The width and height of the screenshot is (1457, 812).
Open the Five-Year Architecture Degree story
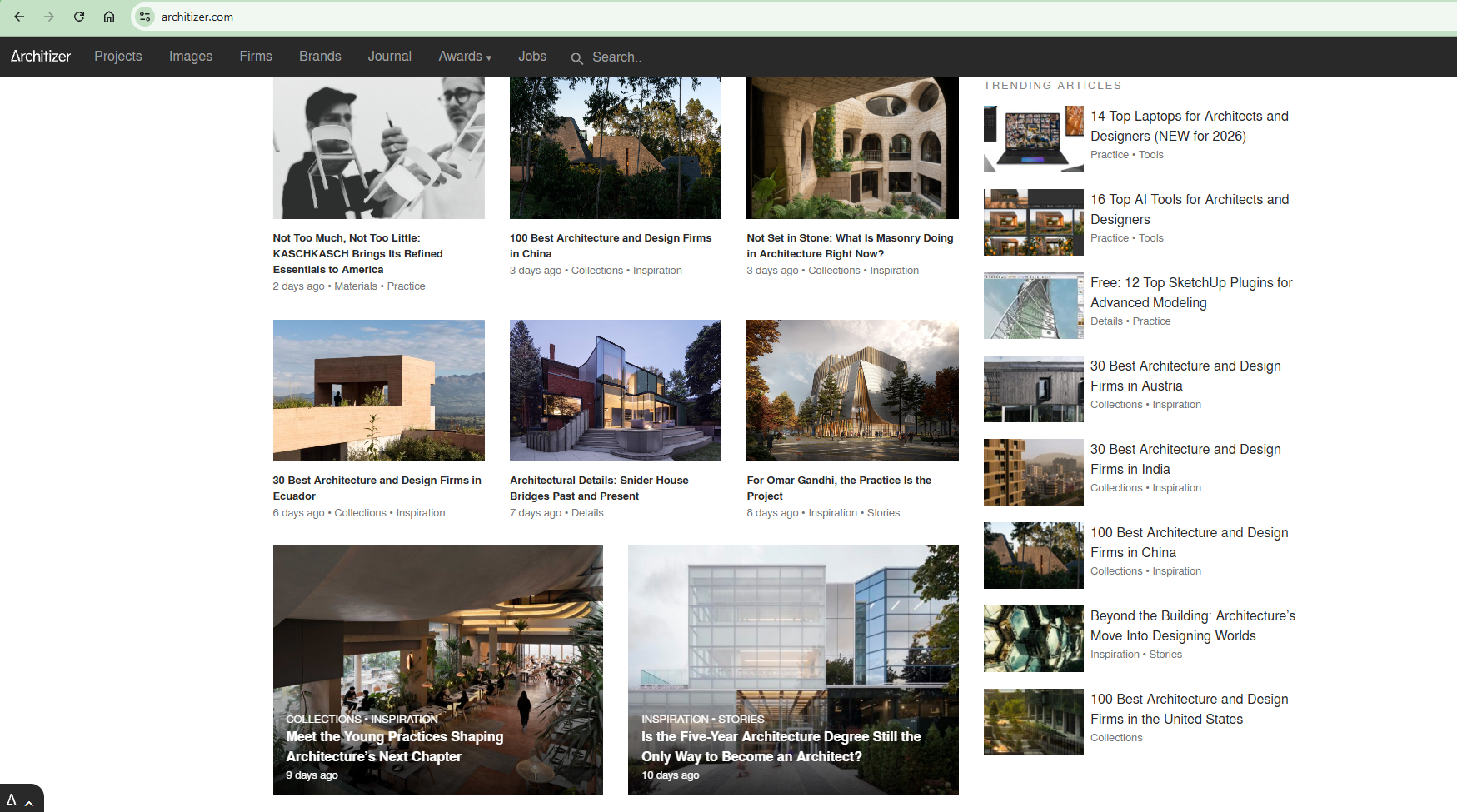781,747
